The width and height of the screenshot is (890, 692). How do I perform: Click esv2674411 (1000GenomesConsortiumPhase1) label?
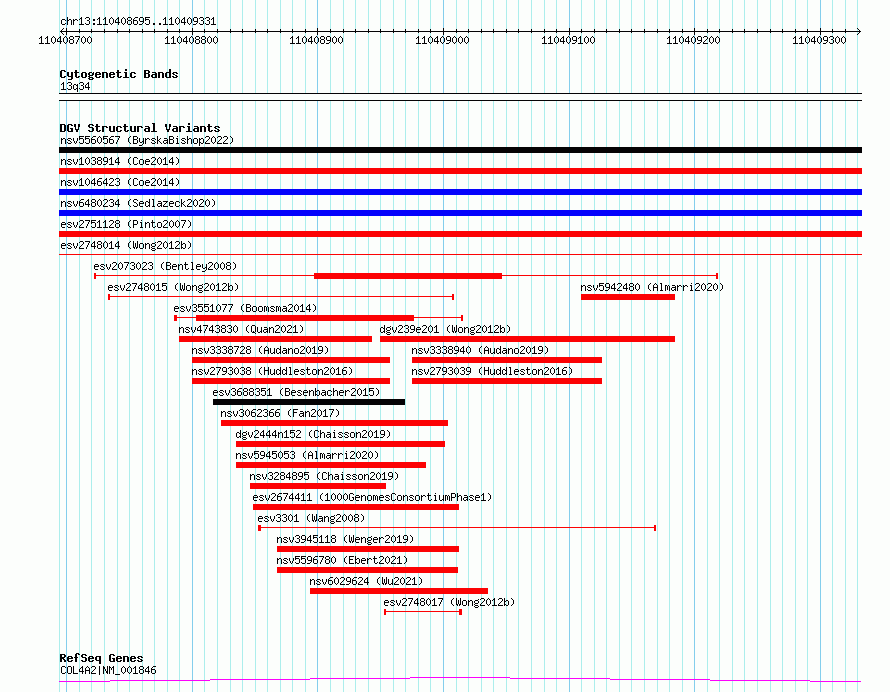[372, 497]
